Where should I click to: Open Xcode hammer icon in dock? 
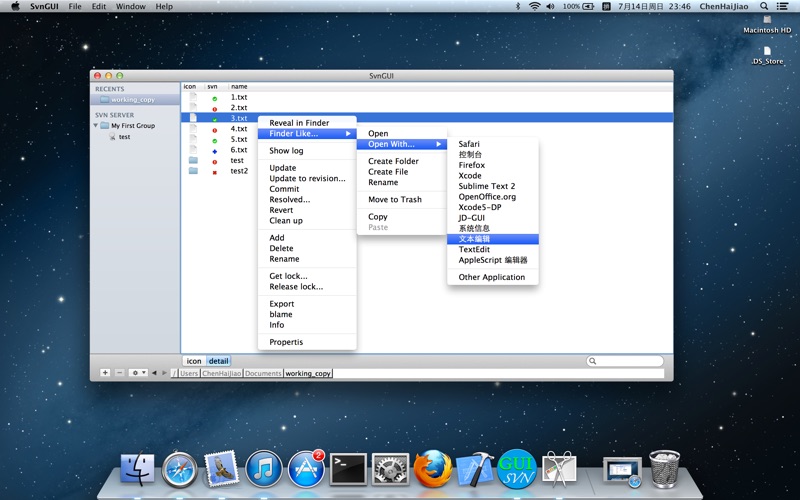[474, 468]
